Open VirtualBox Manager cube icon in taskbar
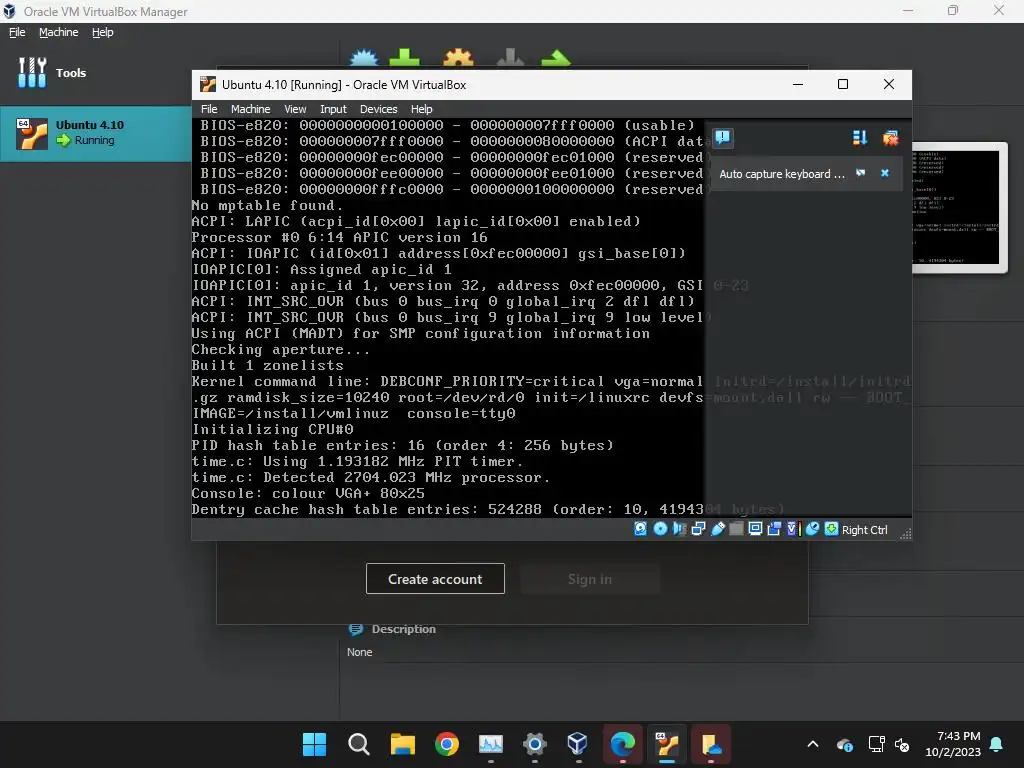 pos(578,744)
